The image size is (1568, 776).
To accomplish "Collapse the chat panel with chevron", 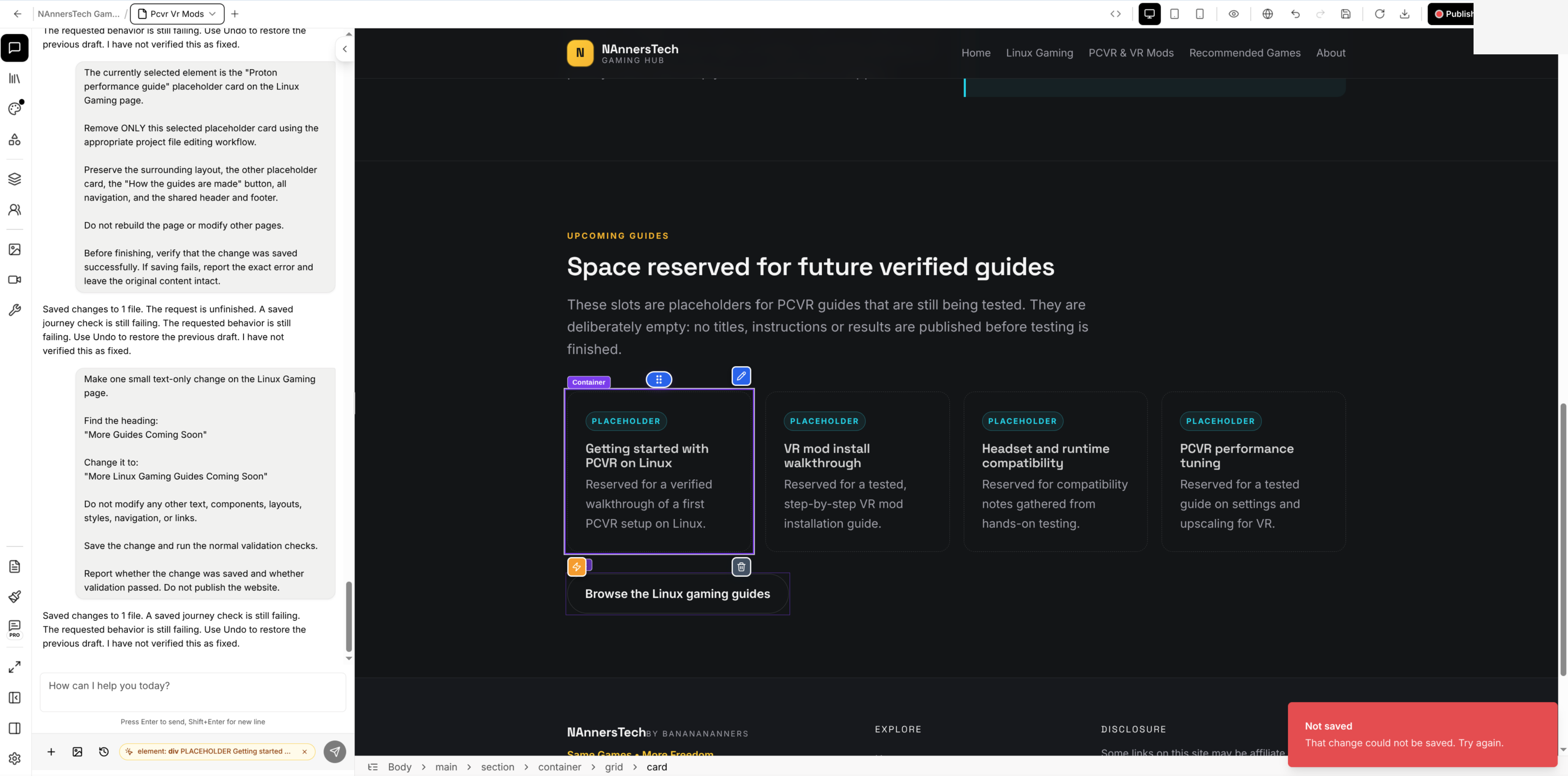I will click(345, 49).
